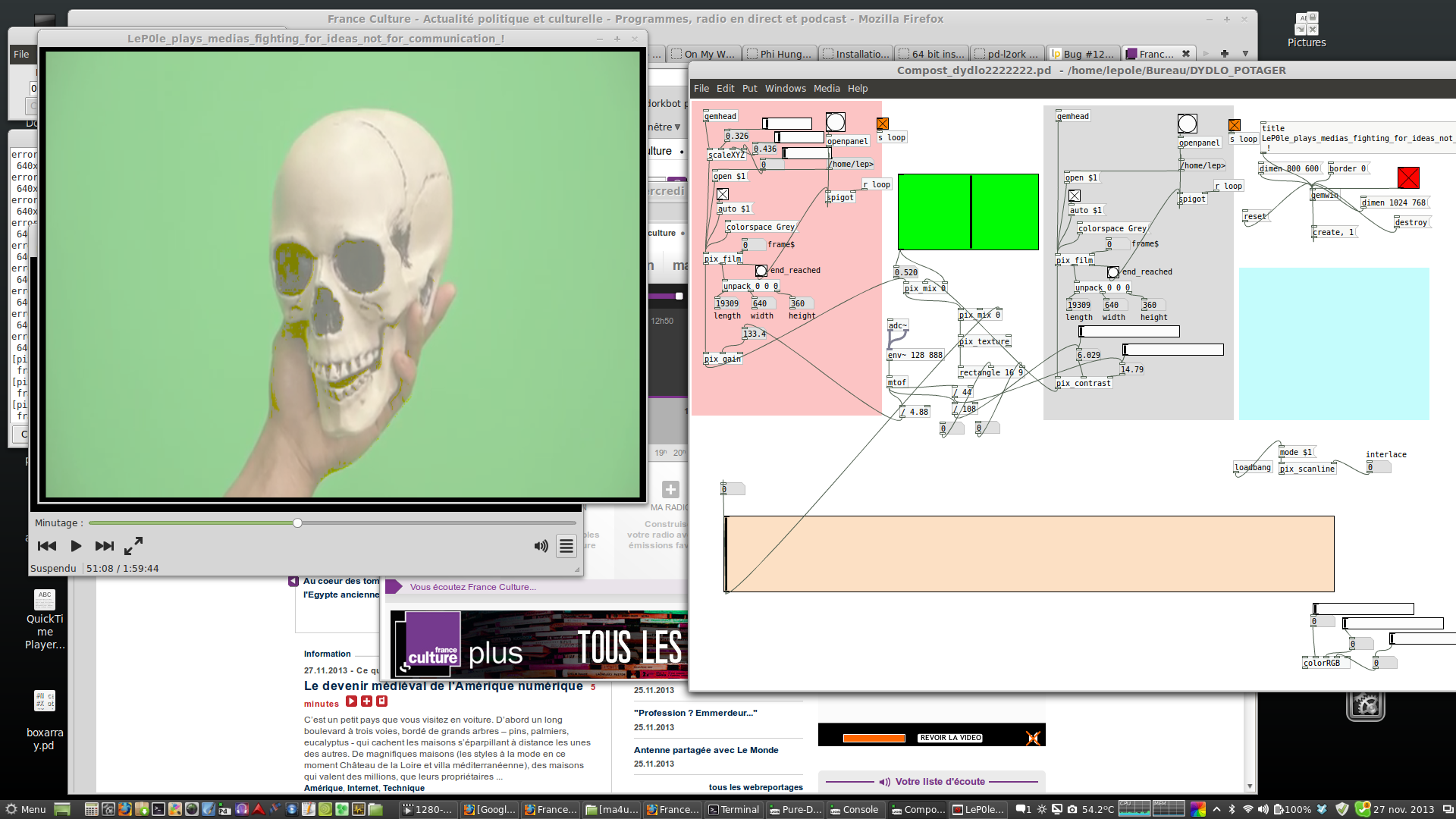Image resolution: width=1456 pixels, height=819 pixels.
Task: Open the player sidebar menu button
Action: tap(566, 546)
